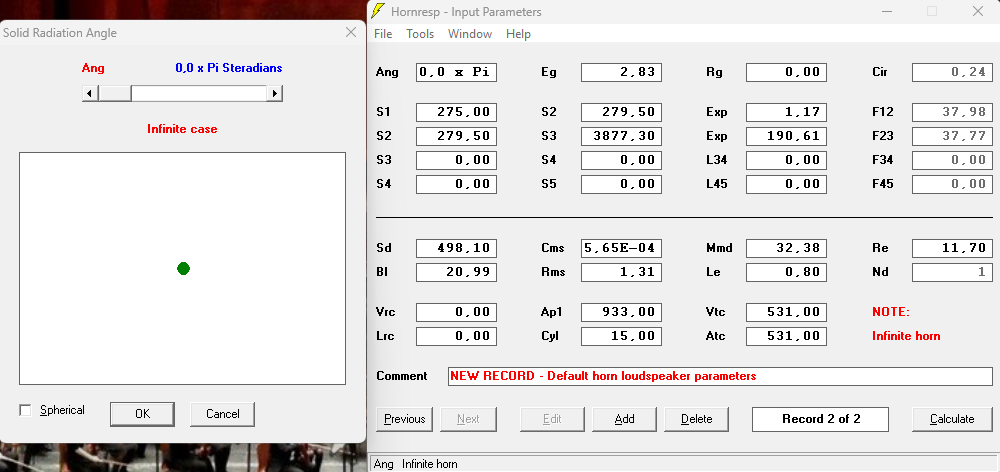Open the Tools menu

[420, 34]
